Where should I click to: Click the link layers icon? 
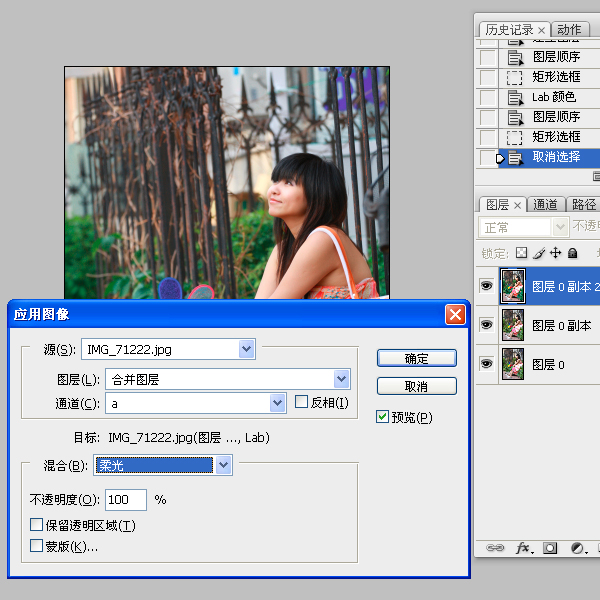pyautogui.click(x=493, y=548)
